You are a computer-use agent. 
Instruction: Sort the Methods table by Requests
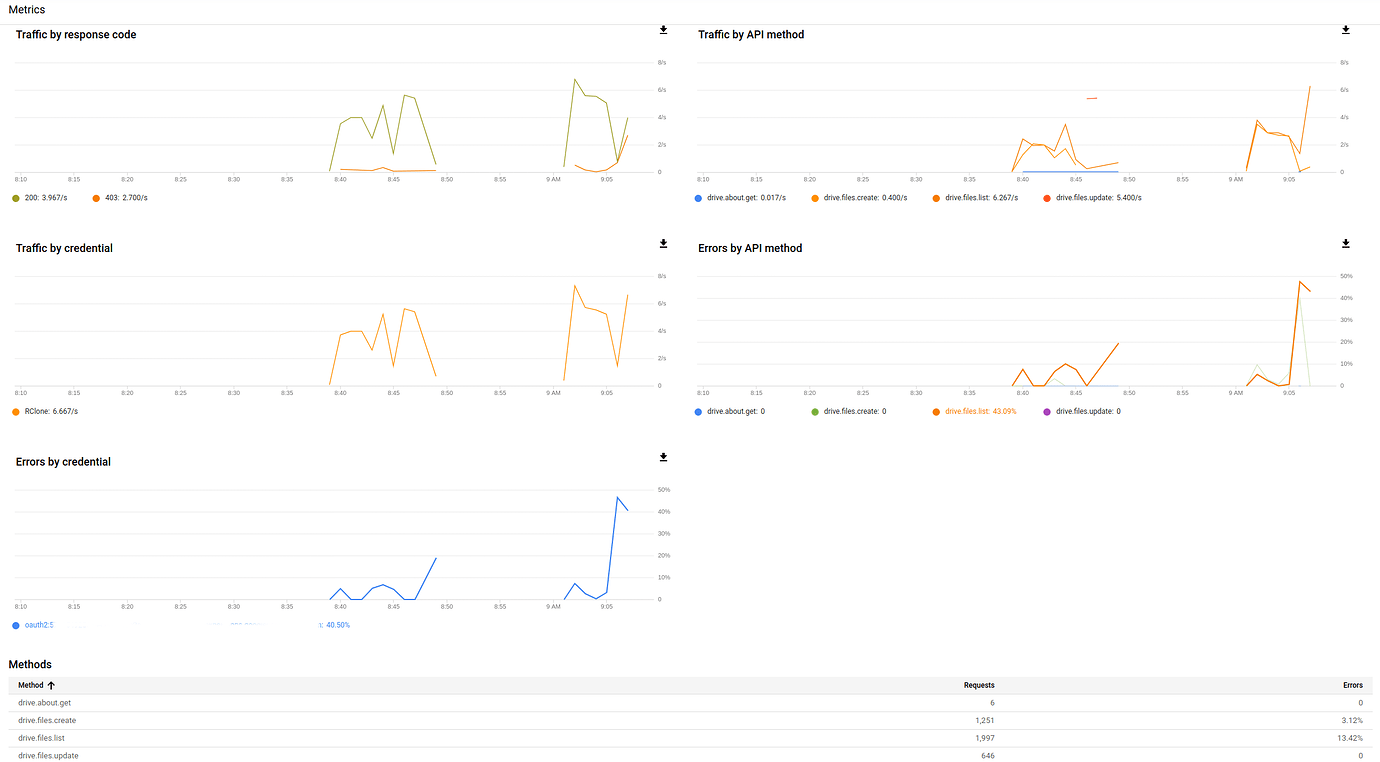coord(978,685)
